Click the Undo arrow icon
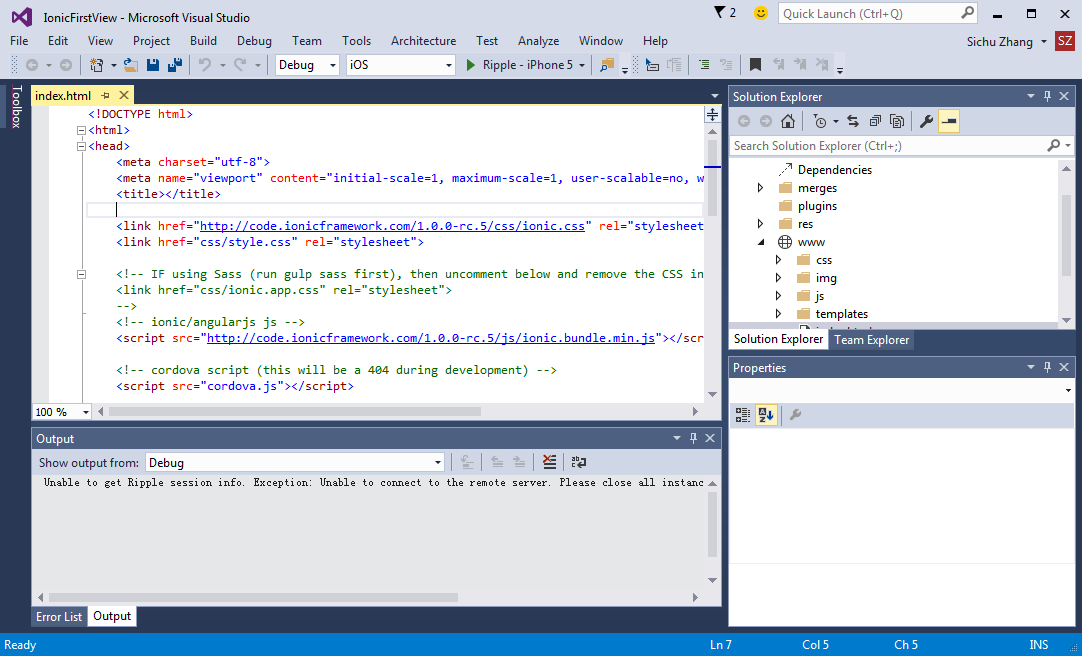 coord(204,65)
